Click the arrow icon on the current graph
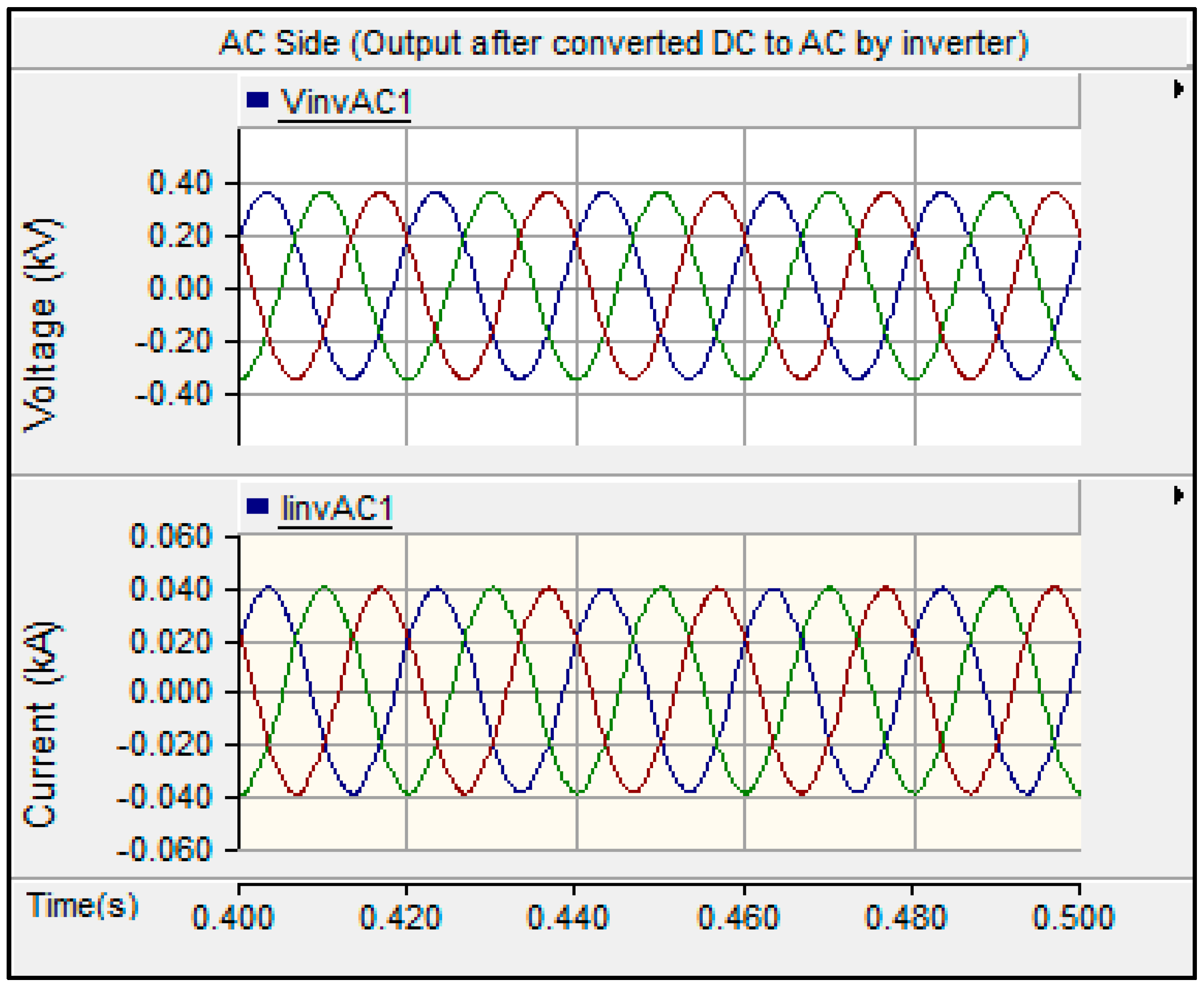 pos(1178,495)
